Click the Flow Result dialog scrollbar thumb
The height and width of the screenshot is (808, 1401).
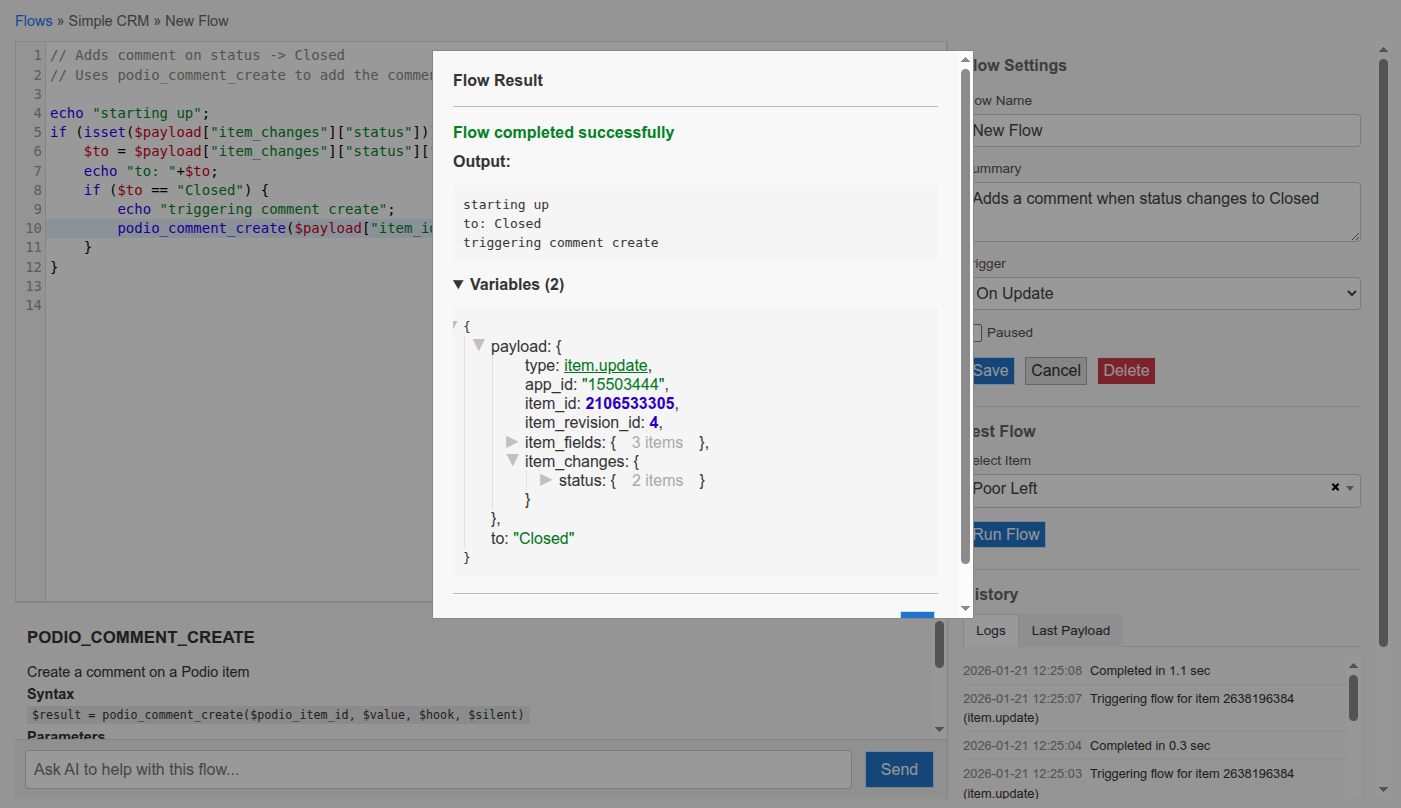(965, 315)
